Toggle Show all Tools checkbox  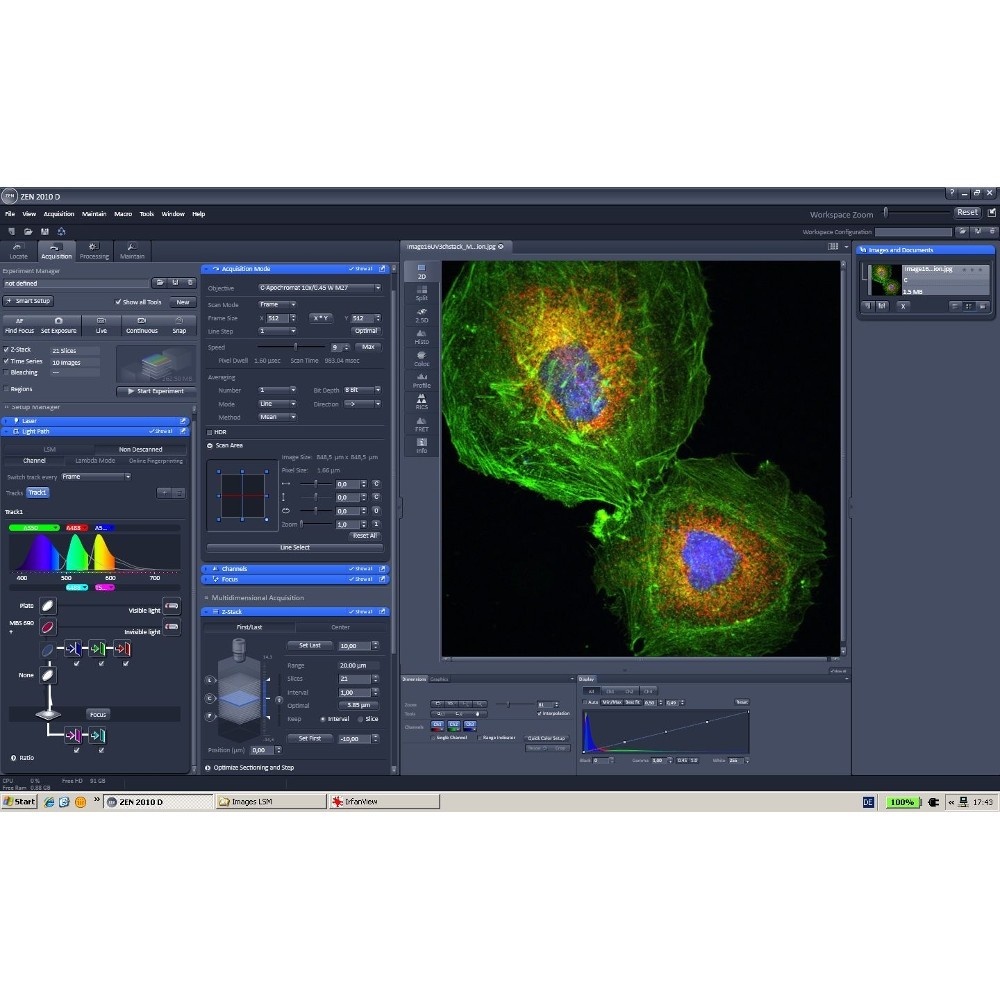click(x=118, y=302)
